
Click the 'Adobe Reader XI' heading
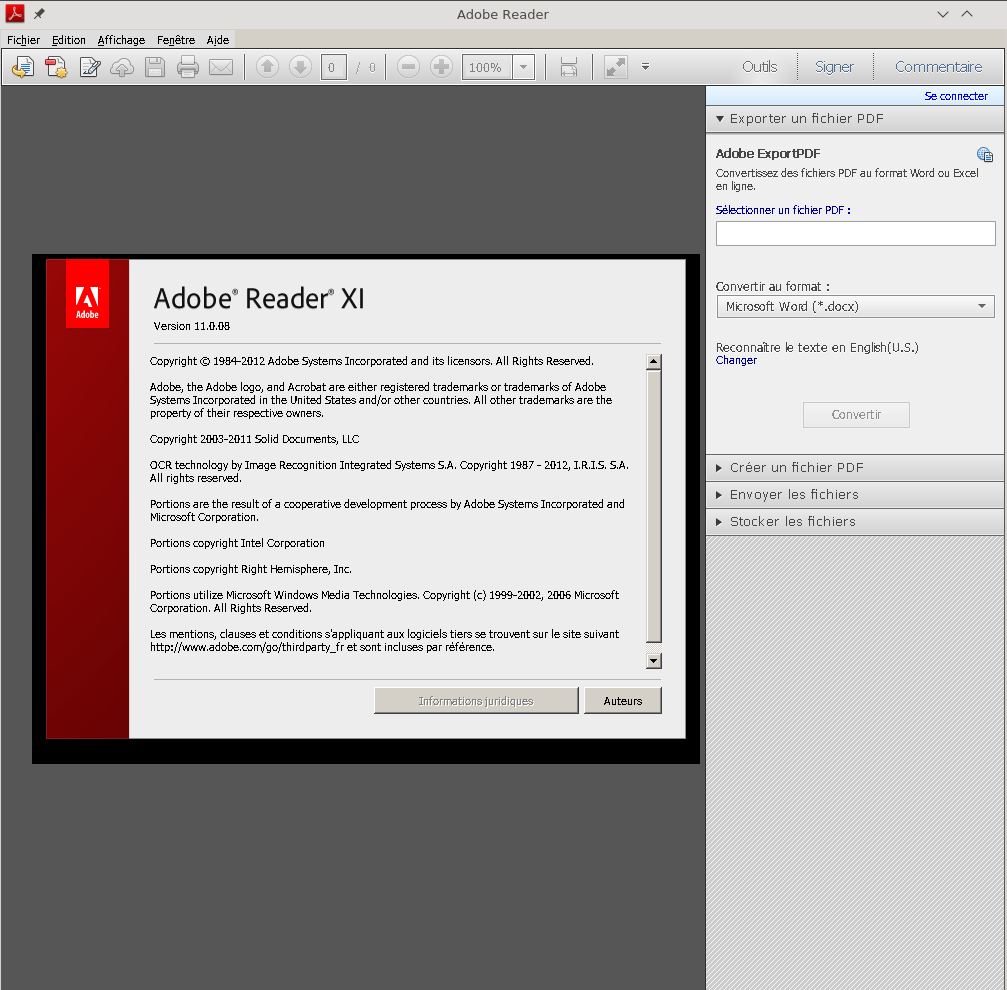(x=259, y=299)
